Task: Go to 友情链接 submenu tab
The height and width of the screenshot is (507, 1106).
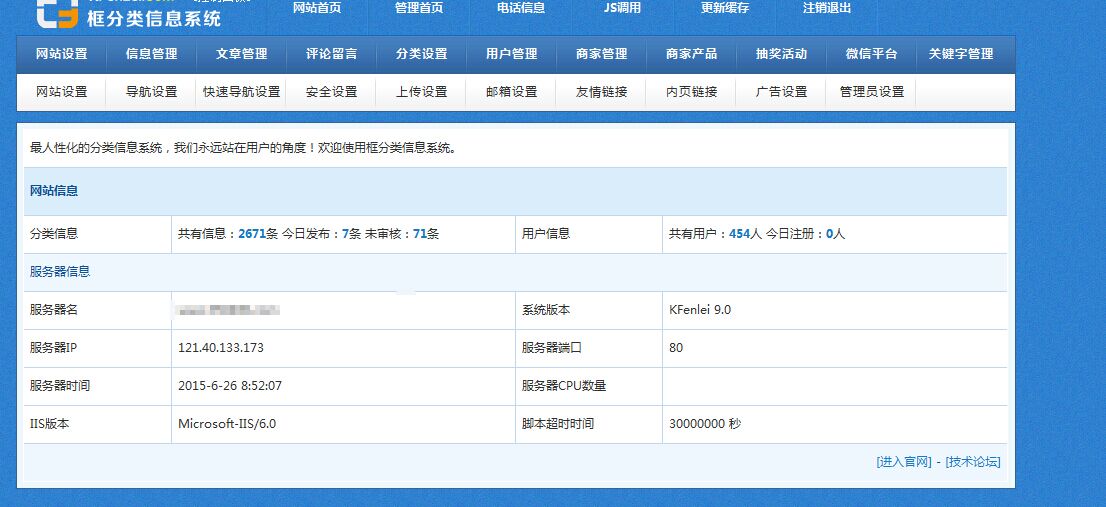Action: pos(601,92)
